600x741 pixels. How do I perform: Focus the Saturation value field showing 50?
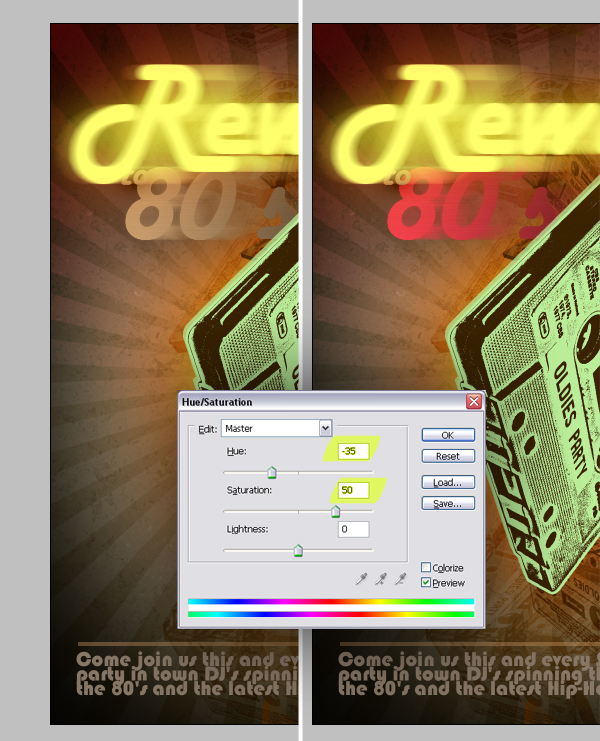pyautogui.click(x=354, y=490)
